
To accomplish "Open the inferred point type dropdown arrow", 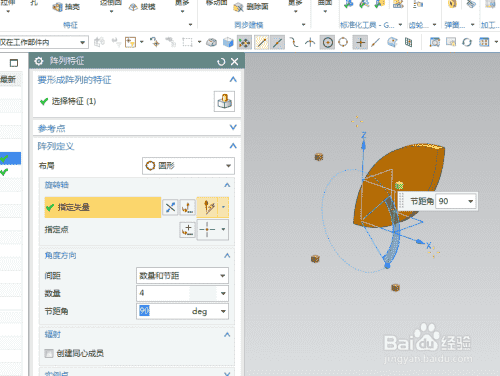I will (x=223, y=229).
